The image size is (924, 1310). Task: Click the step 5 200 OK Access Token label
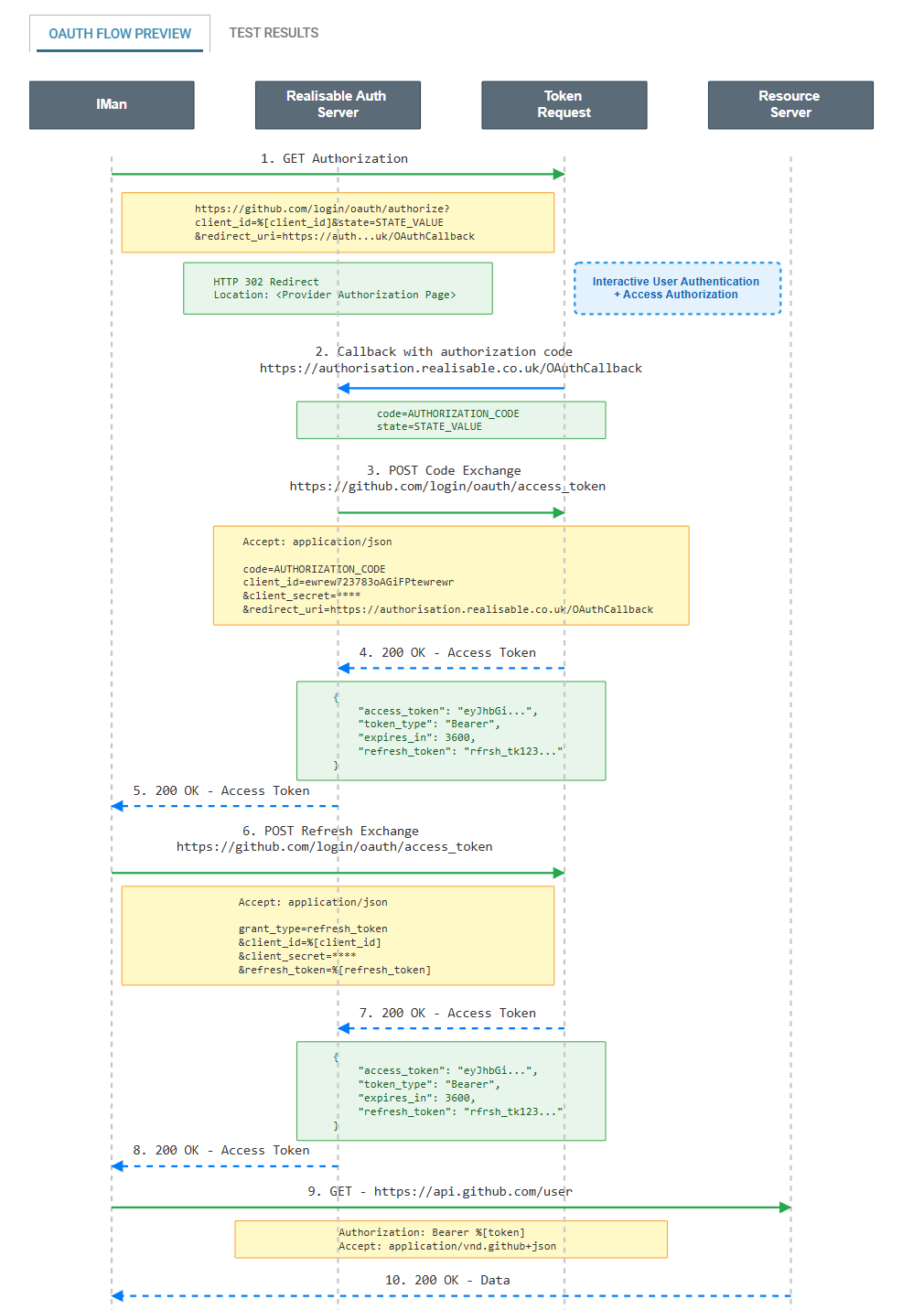point(221,790)
